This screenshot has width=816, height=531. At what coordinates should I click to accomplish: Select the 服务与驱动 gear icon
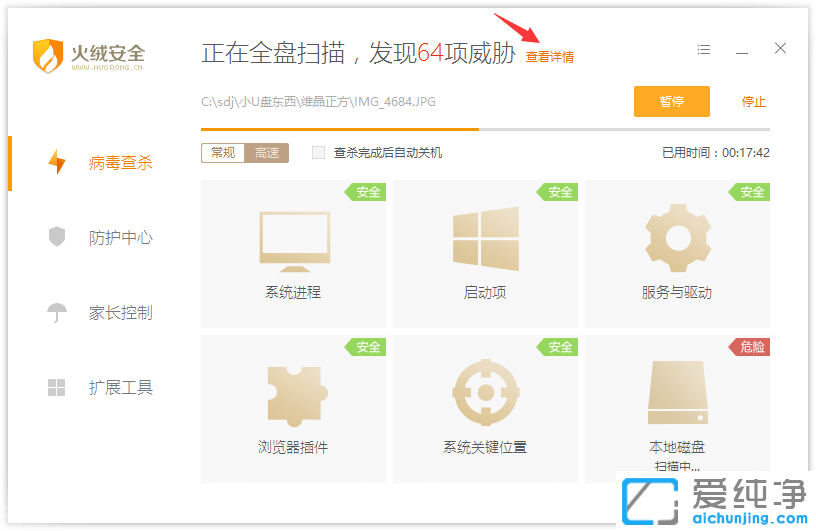coord(678,238)
